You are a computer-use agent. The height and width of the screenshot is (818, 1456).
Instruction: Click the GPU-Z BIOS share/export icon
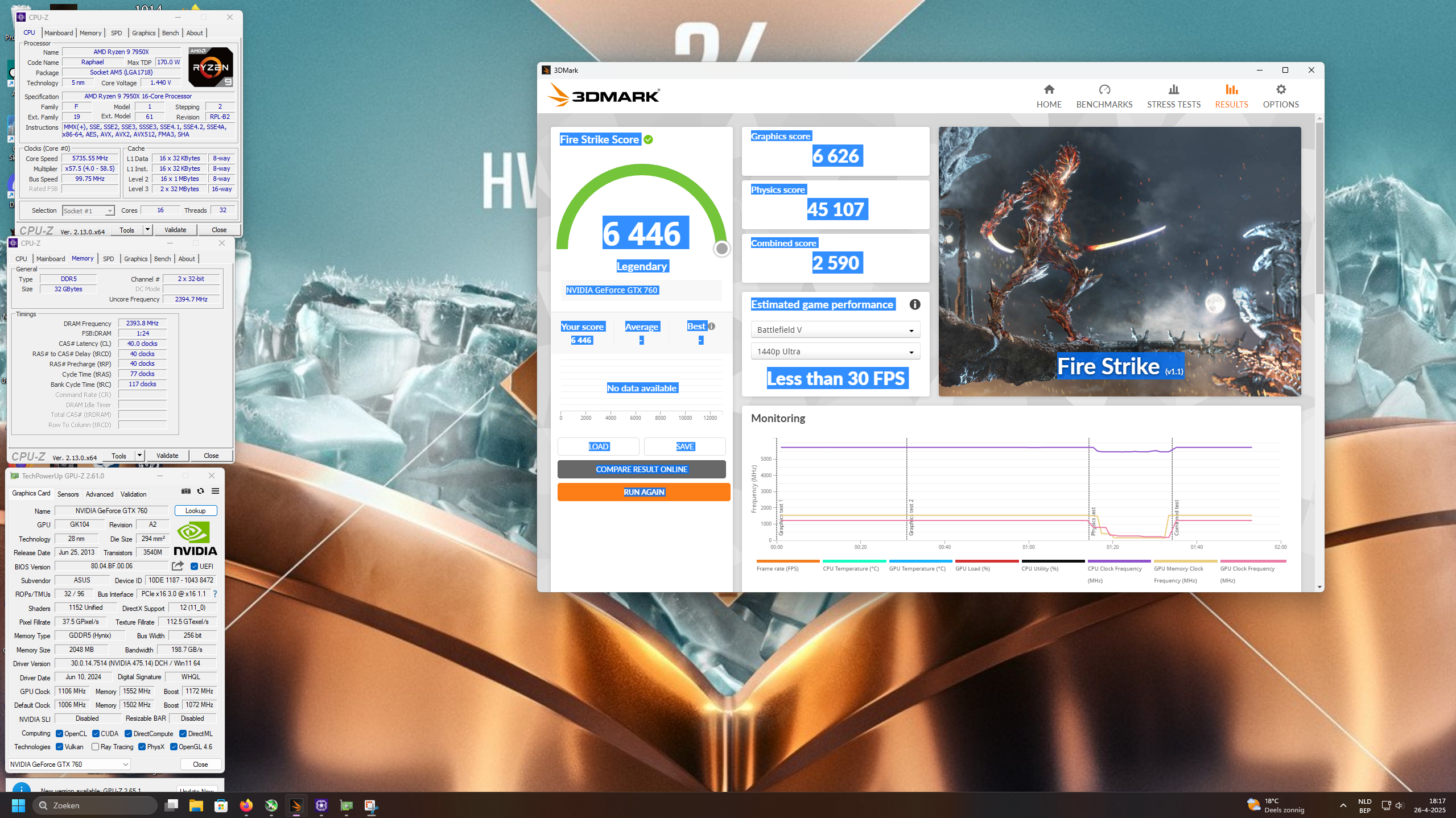pyautogui.click(x=178, y=566)
